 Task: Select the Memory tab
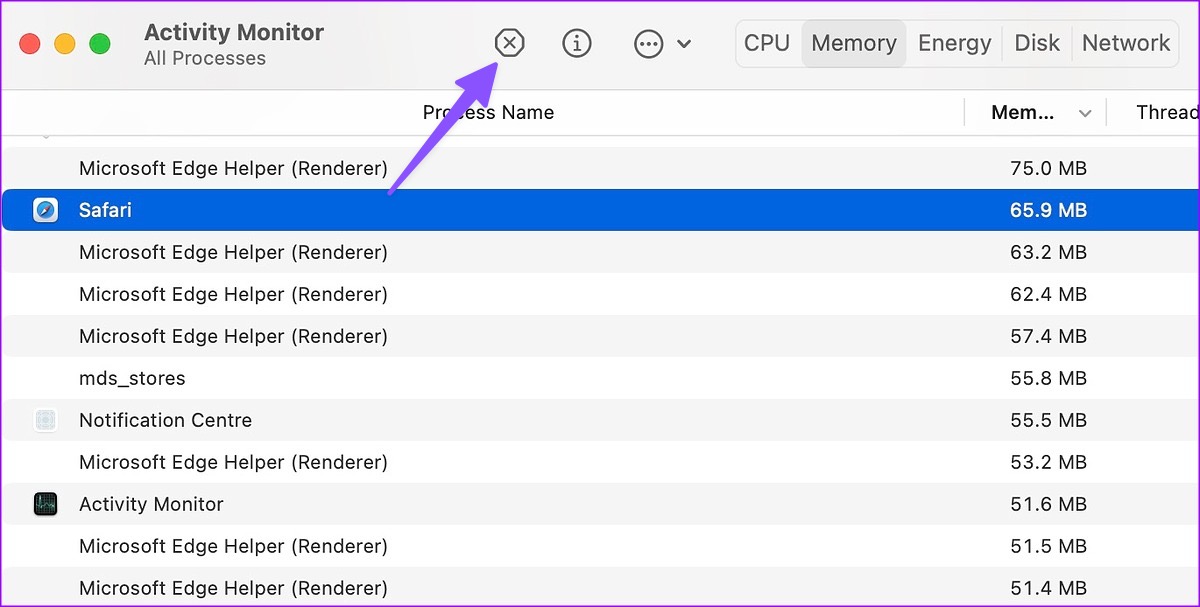(x=854, y=43)
